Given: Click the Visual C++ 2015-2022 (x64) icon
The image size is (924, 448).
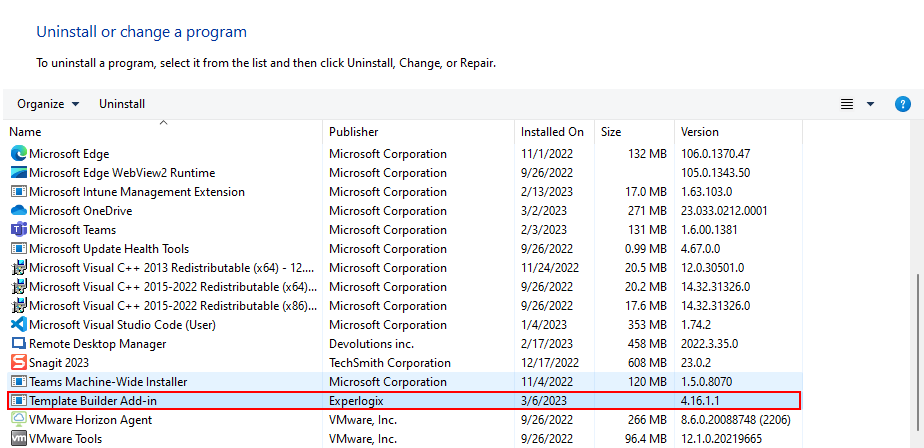Looking at the screenshot, I should 19,286.
